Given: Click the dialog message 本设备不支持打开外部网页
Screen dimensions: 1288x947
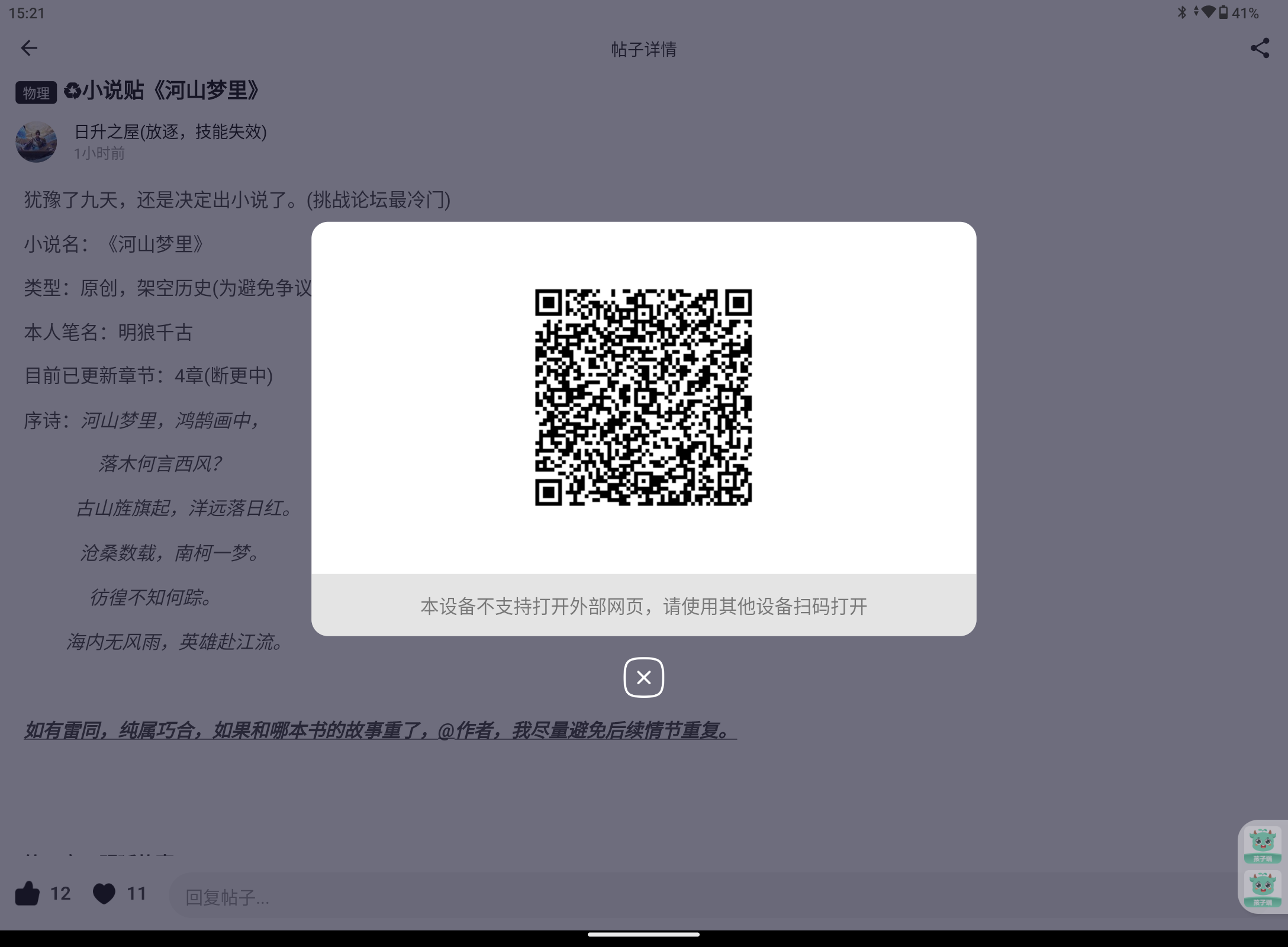Looking at the screenshot, I should point(643,606).
